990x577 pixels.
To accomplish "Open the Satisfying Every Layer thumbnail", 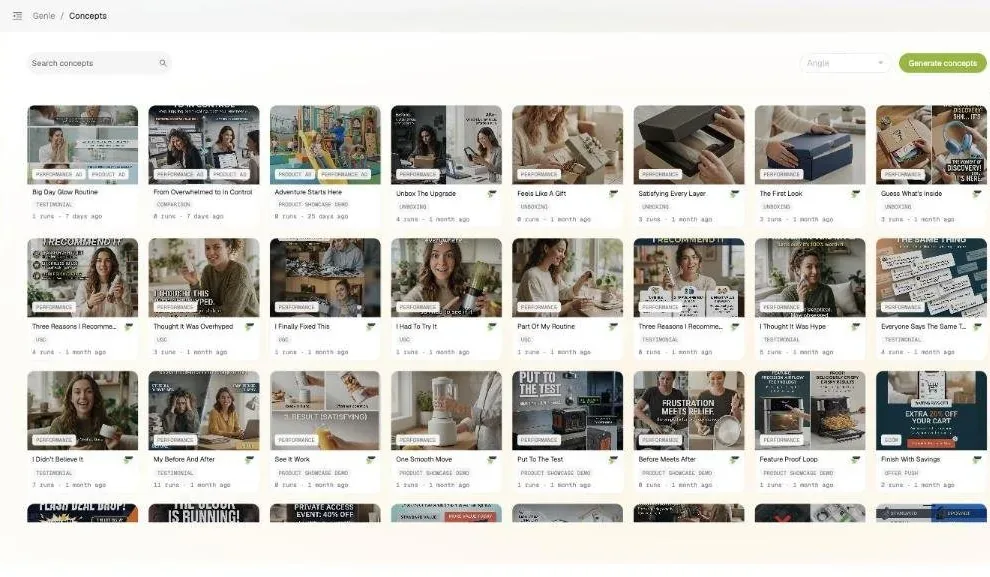I will (689, 145).
